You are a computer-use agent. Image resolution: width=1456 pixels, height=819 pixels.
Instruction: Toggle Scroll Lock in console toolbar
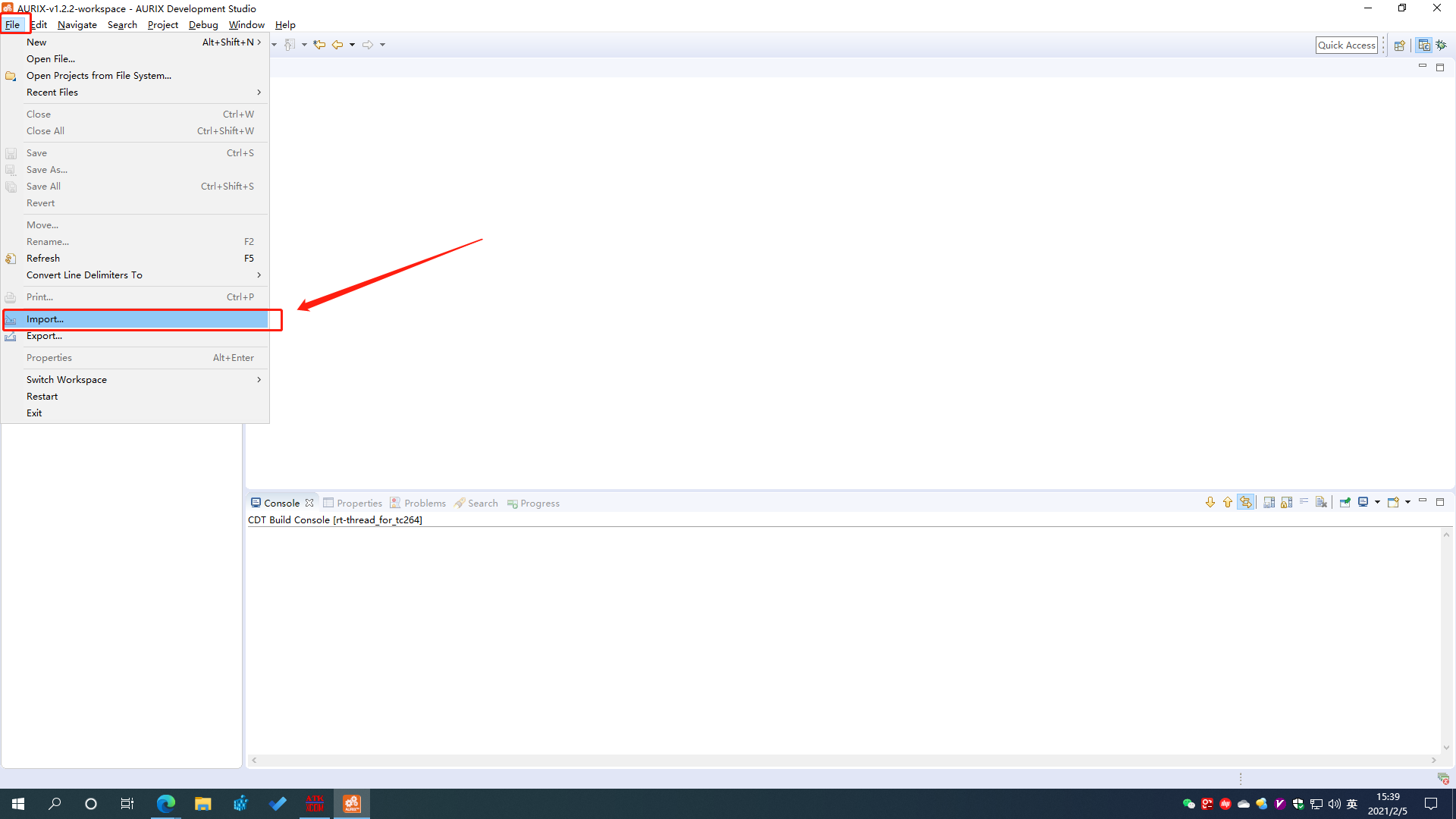1287,503
